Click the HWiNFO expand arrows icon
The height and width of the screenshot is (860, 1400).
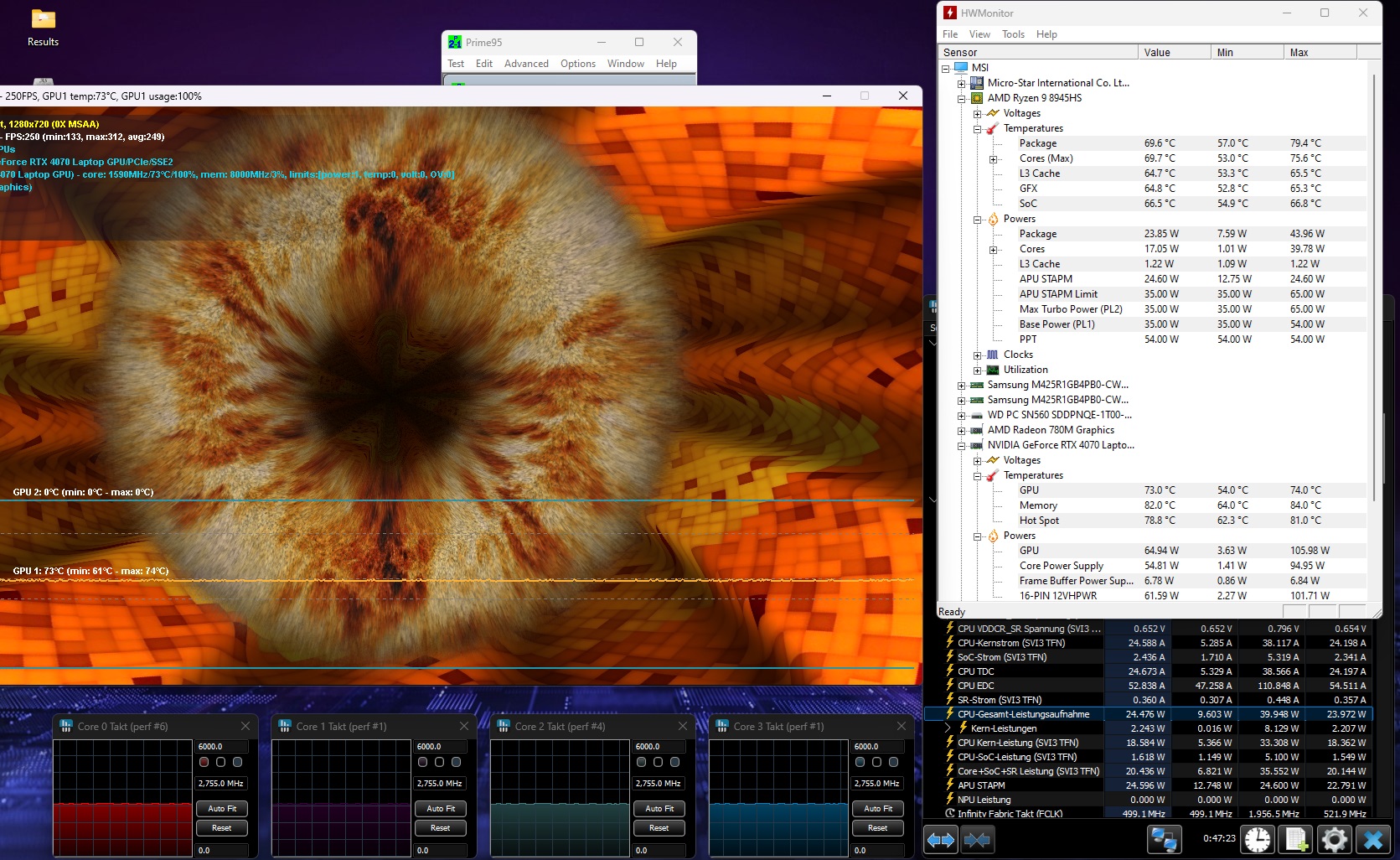click(940, 839)
